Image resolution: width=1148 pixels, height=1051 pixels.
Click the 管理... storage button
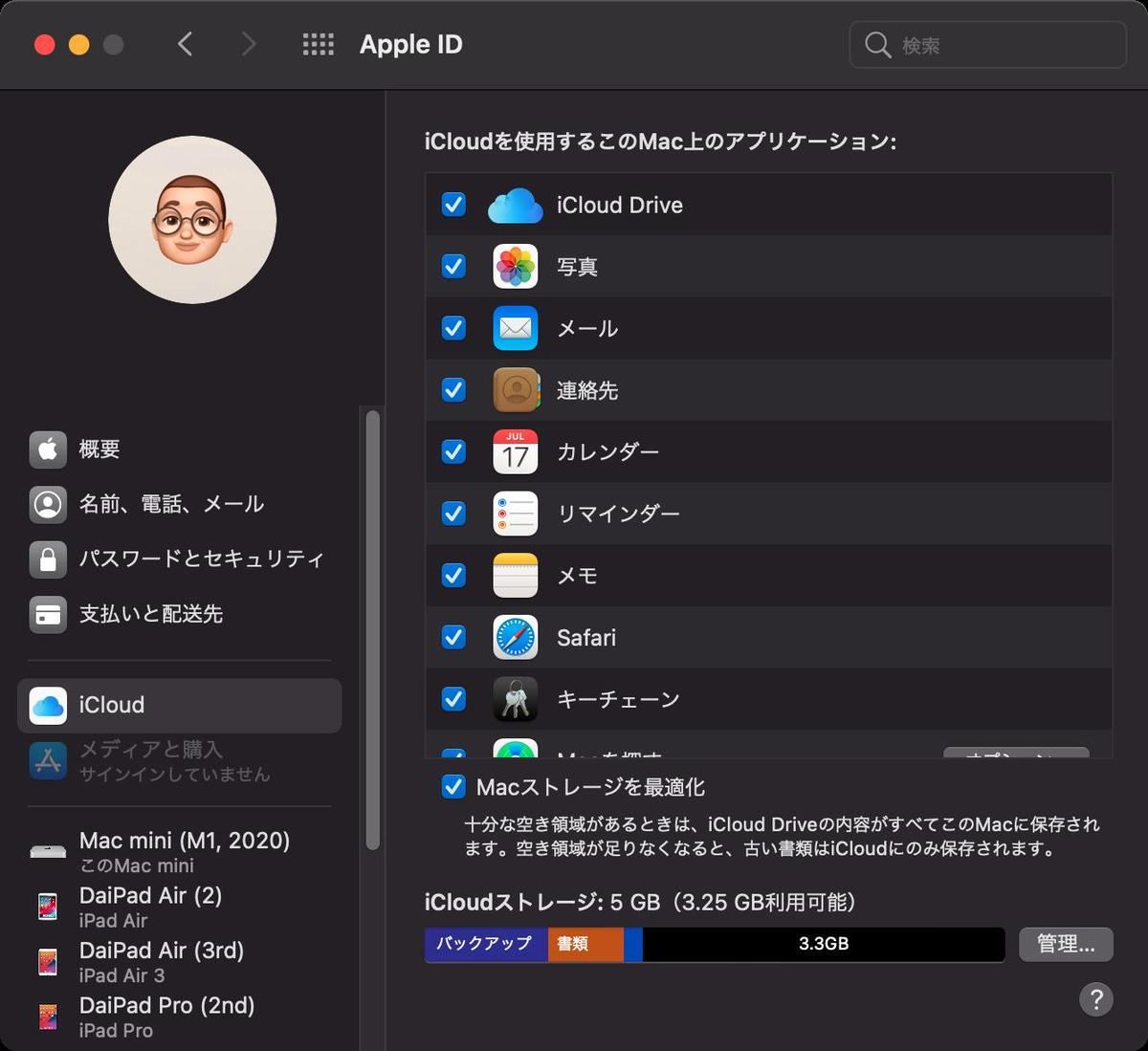[x=1066, y=944]
